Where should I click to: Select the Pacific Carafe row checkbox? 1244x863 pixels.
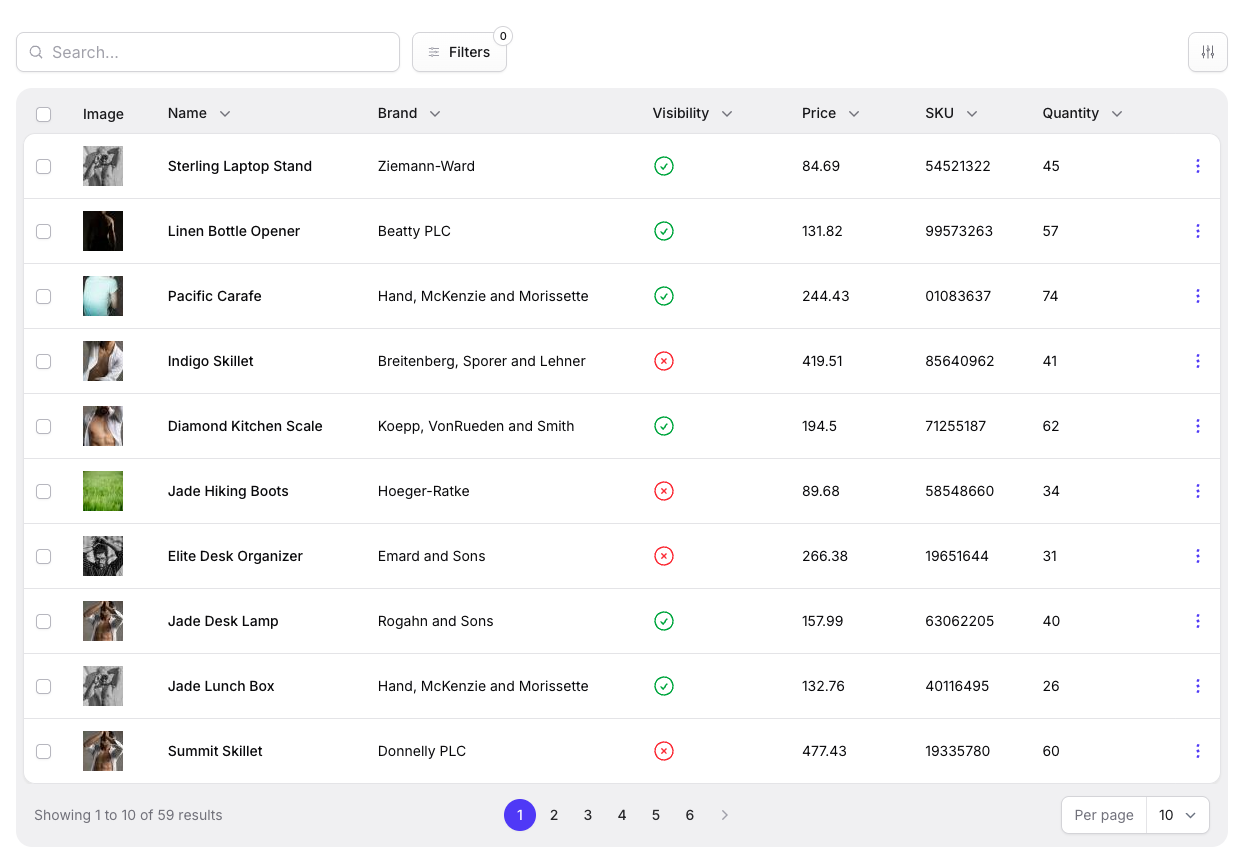pos(43,296)
